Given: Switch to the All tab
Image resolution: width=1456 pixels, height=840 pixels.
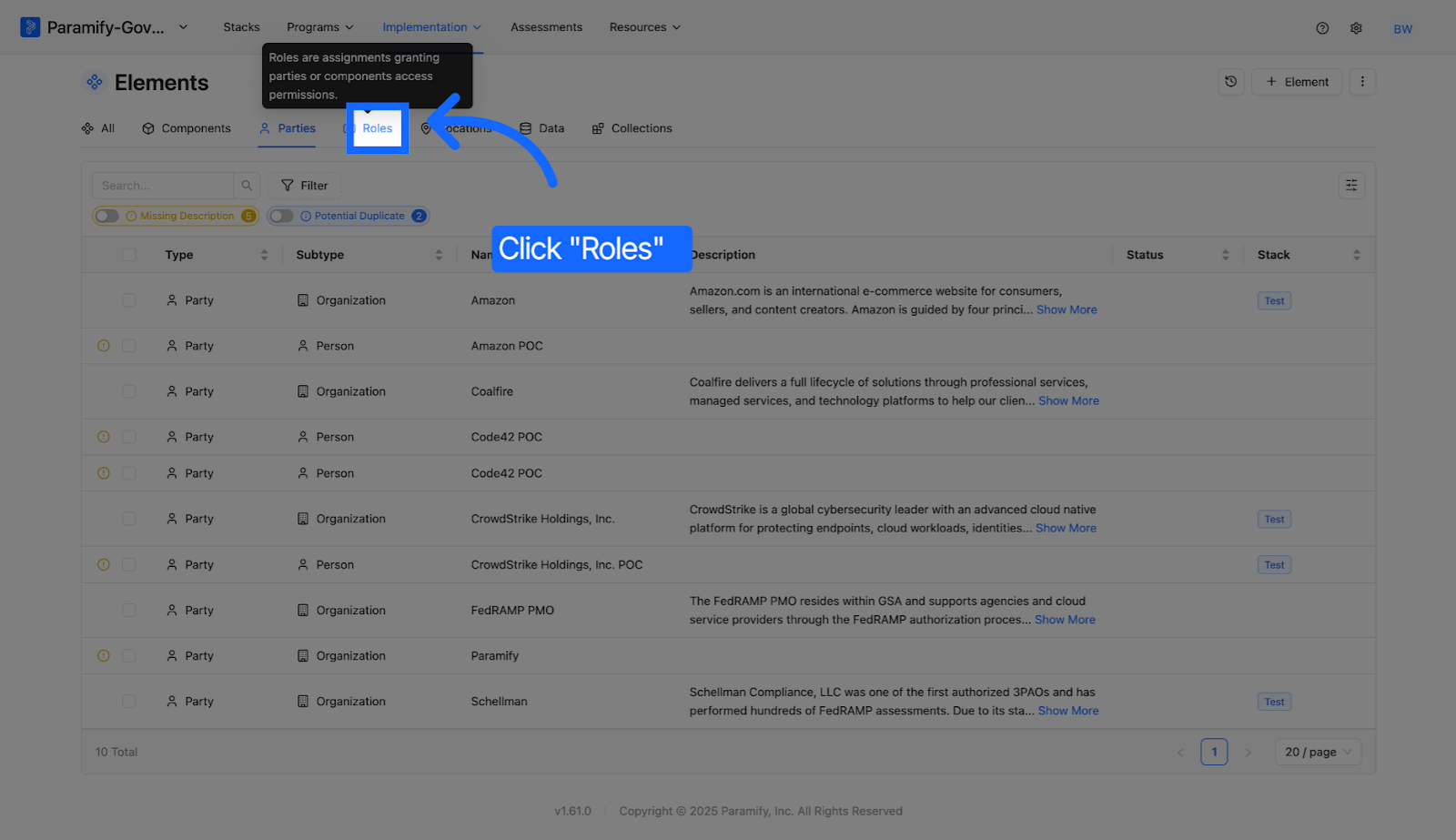Looking at the screenshot, I should [98, 128].
